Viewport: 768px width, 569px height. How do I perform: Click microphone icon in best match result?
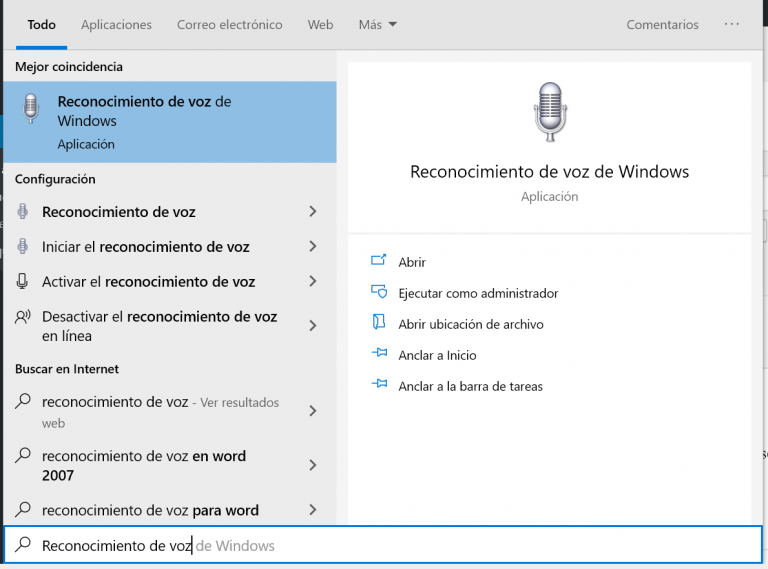tap(30, 108)
